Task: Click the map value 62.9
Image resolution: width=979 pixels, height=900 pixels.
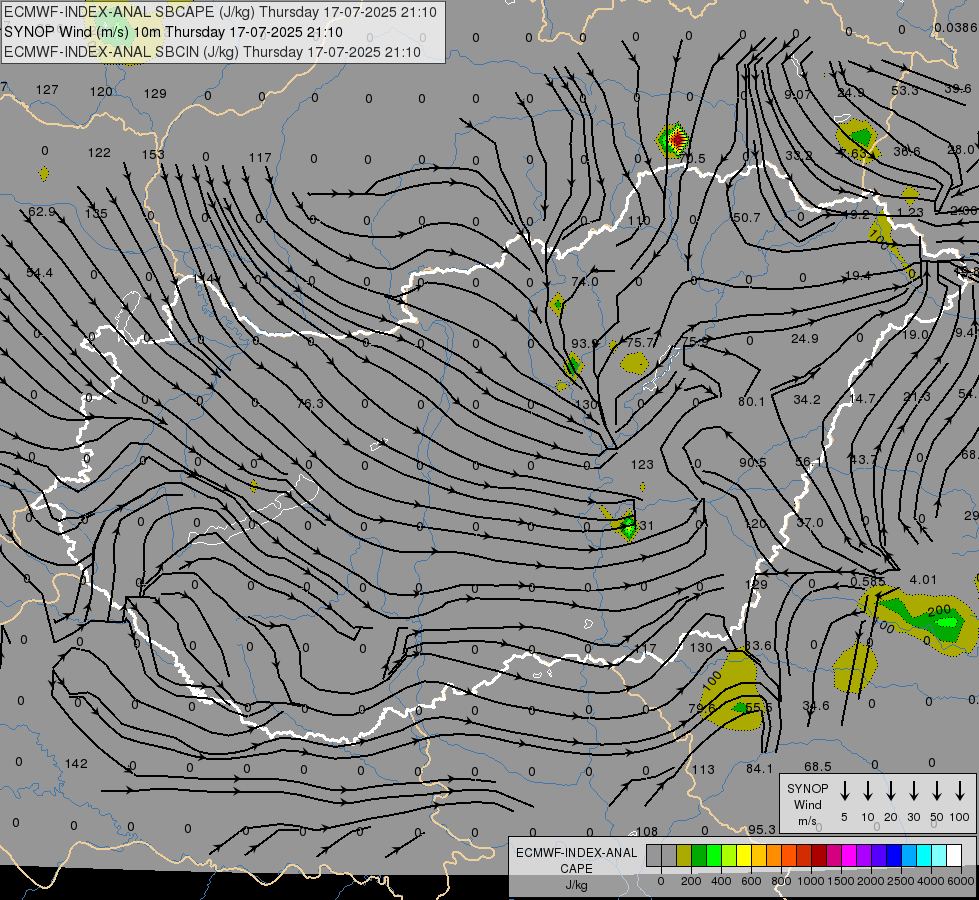Action: [x=42, y=212]
